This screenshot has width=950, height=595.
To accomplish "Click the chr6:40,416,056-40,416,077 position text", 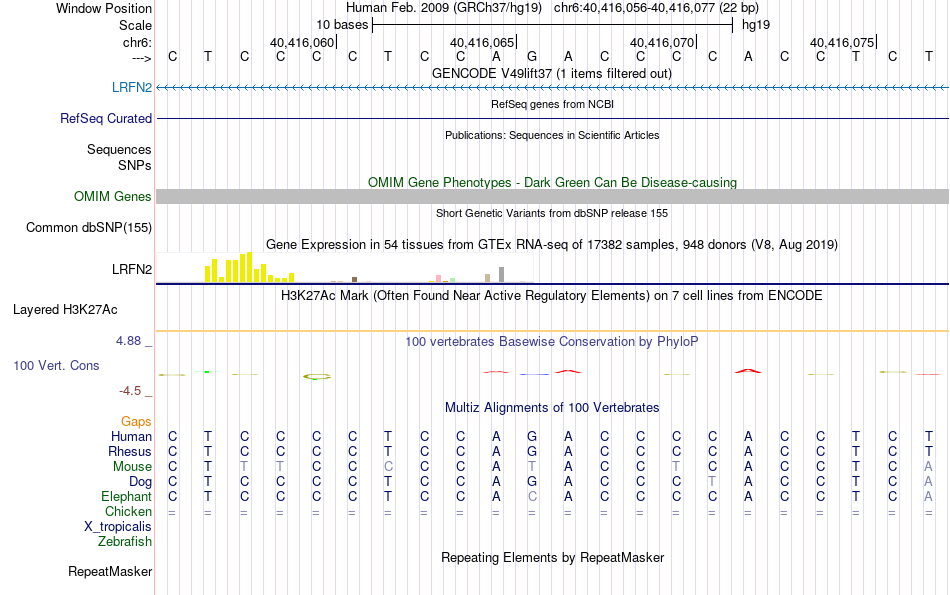I will click(x=656, y=8).
